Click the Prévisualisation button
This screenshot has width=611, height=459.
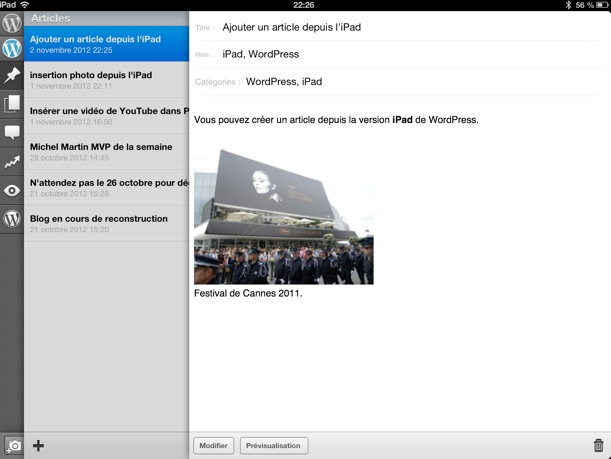(x=274, y=446)
